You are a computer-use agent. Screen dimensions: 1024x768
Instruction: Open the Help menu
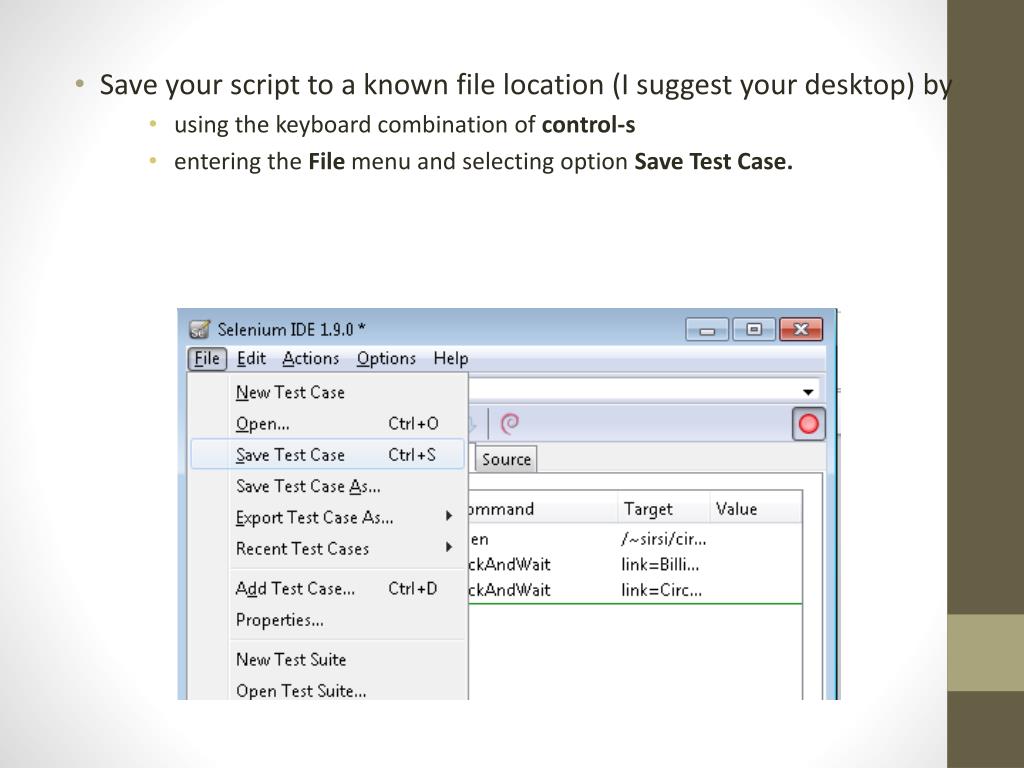click(x=450, y=358)
